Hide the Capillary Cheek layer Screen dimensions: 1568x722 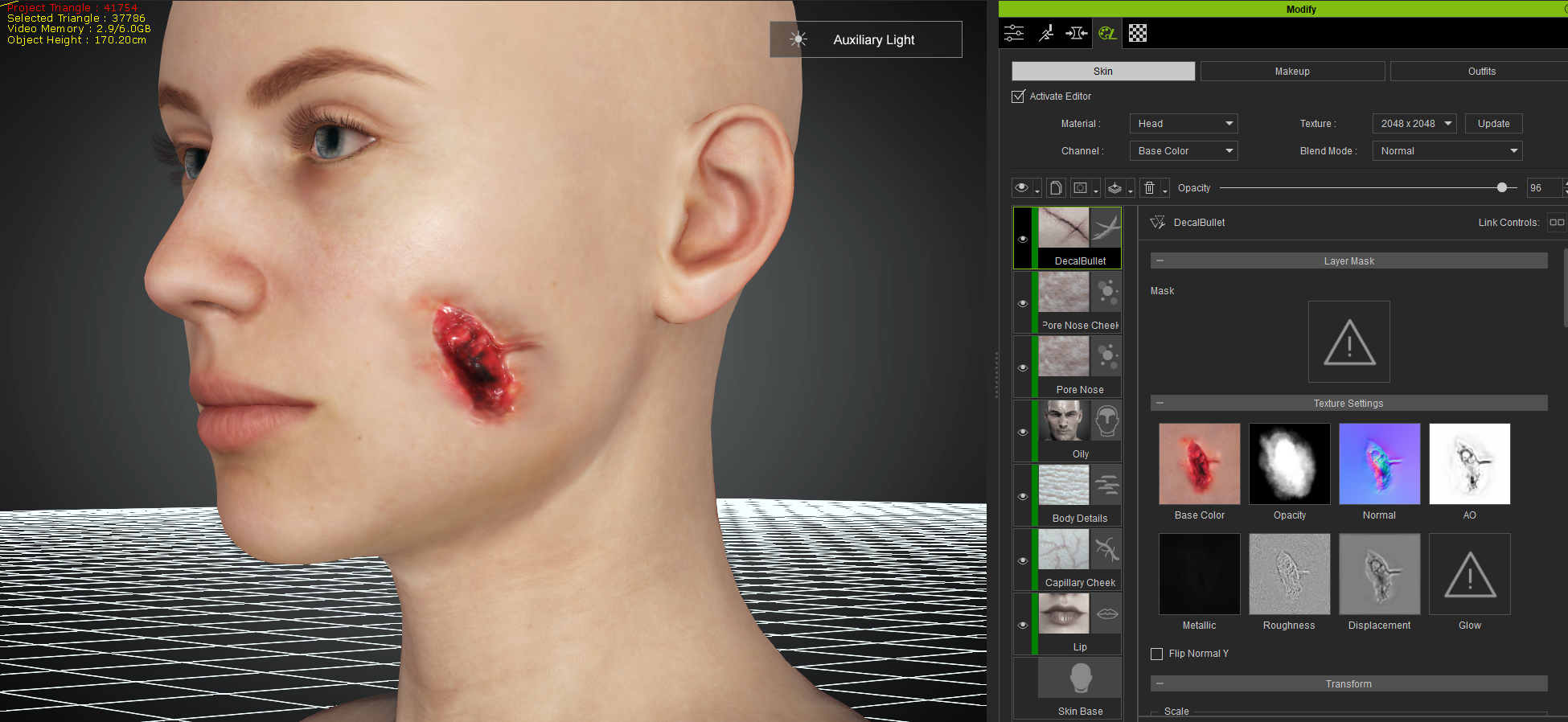coord(1023,560)
